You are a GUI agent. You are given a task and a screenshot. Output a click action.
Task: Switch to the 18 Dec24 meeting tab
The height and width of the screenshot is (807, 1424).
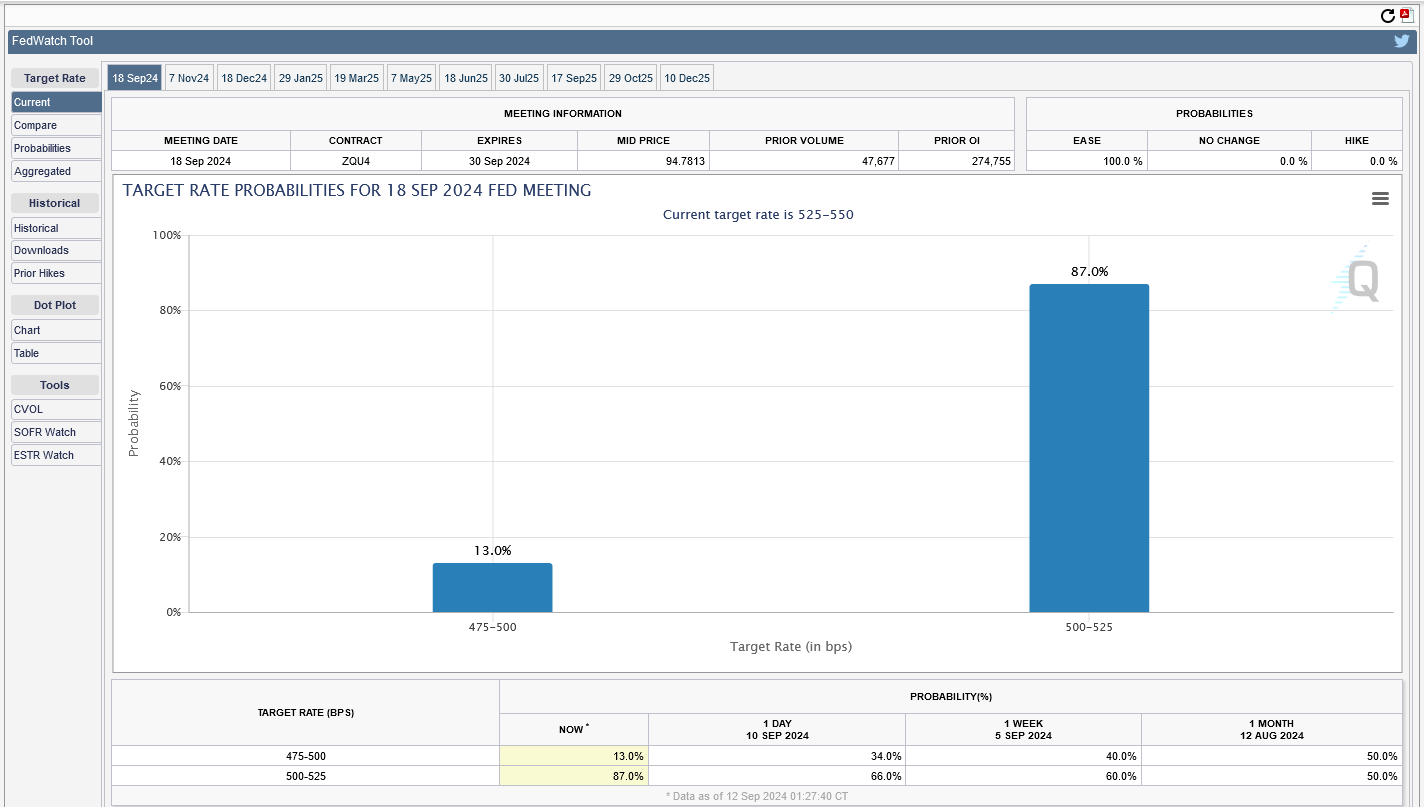click(x=244, y=78)
